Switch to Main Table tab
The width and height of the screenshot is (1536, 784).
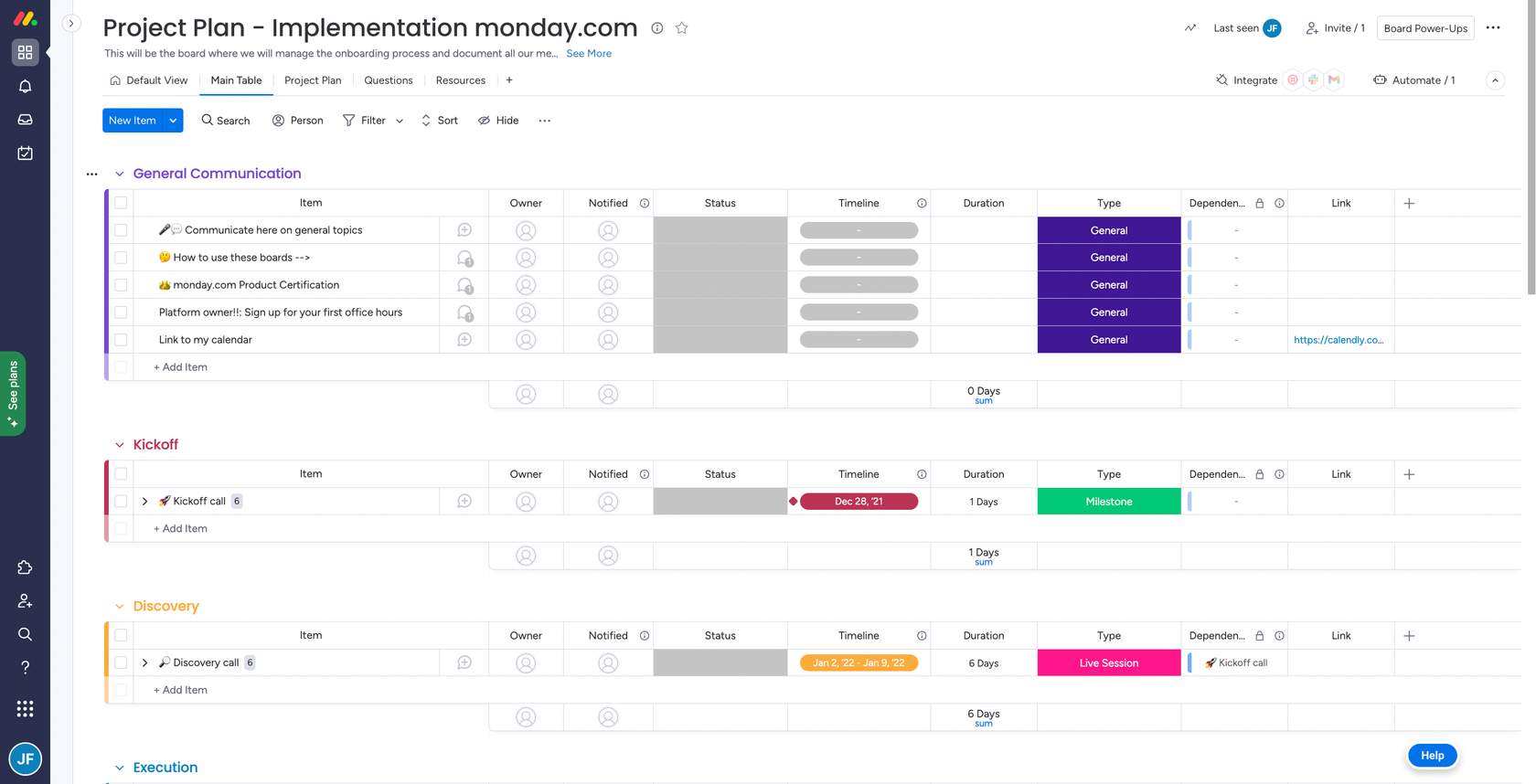236,80
